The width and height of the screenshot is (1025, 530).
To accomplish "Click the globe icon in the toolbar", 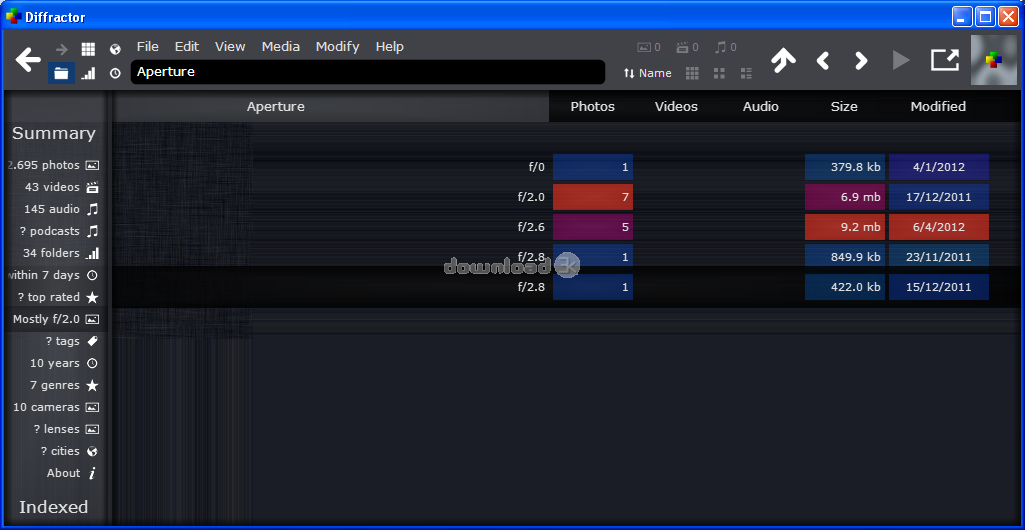I will point(115,49).
